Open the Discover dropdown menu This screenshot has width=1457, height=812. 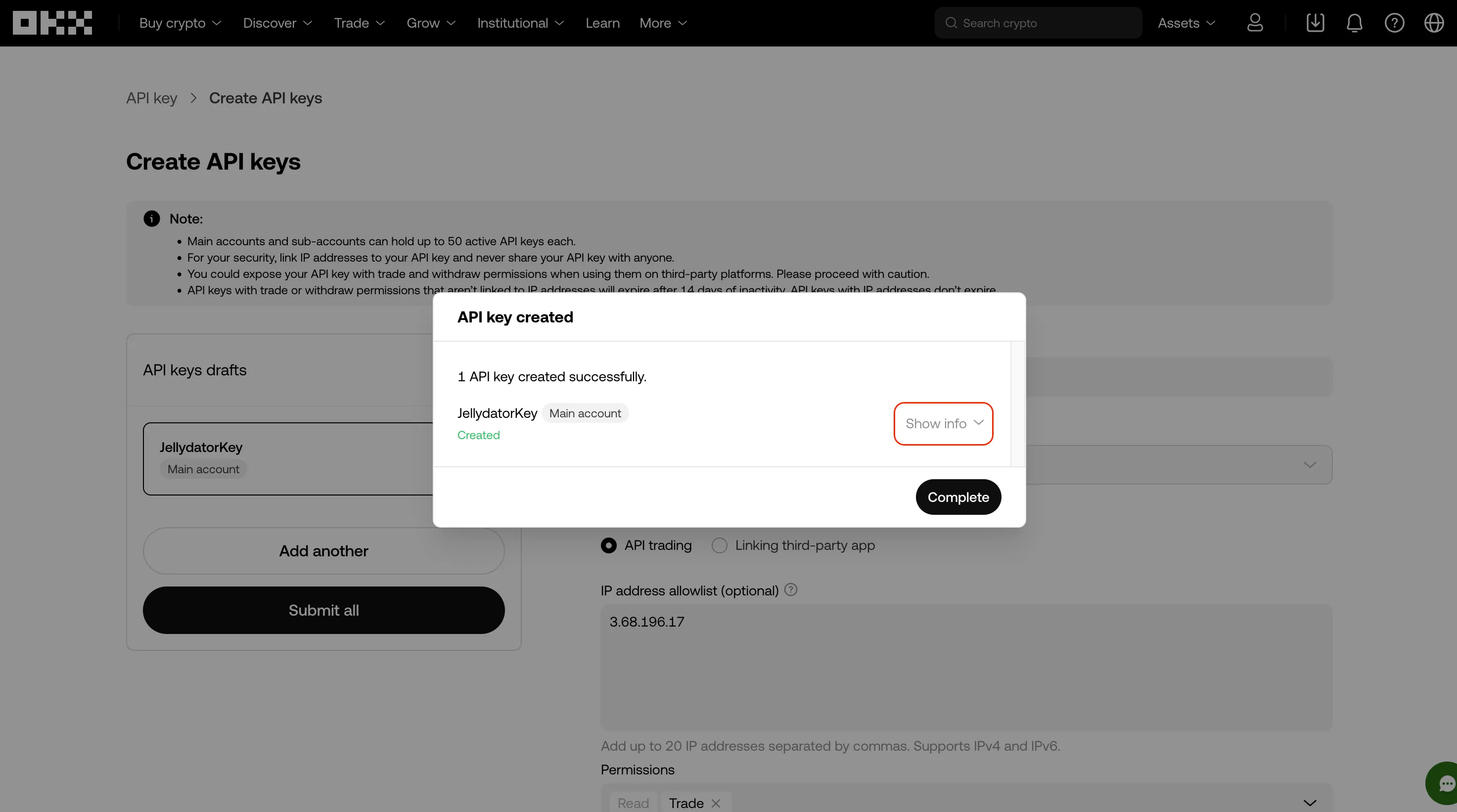(x=277, y=23)
